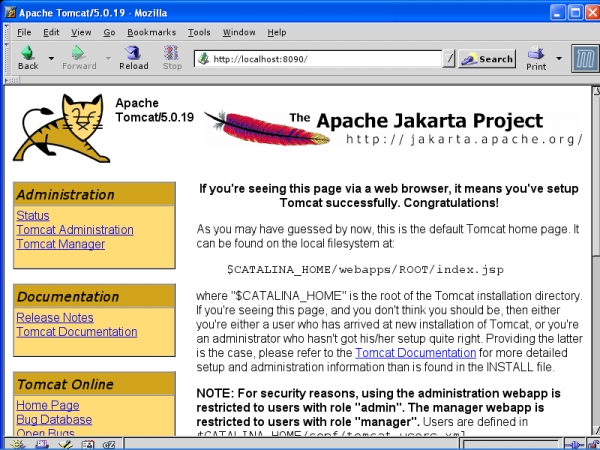600x450 pixels.
Task: Click the Apache feather logo
Action: (x=267, y=128)
